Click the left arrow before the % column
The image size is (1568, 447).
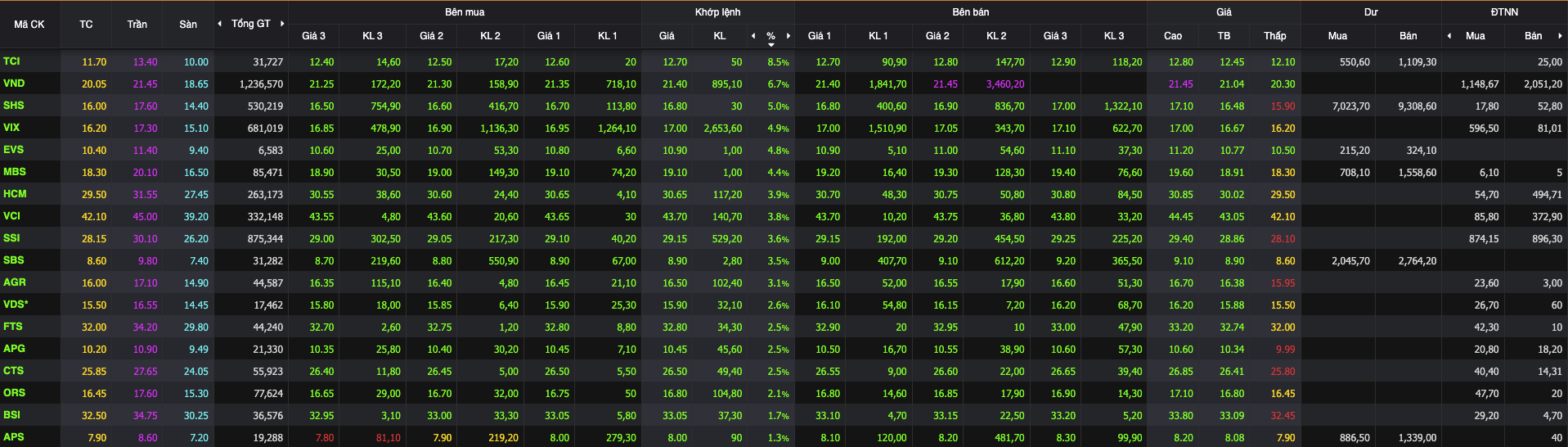point(753,36)
